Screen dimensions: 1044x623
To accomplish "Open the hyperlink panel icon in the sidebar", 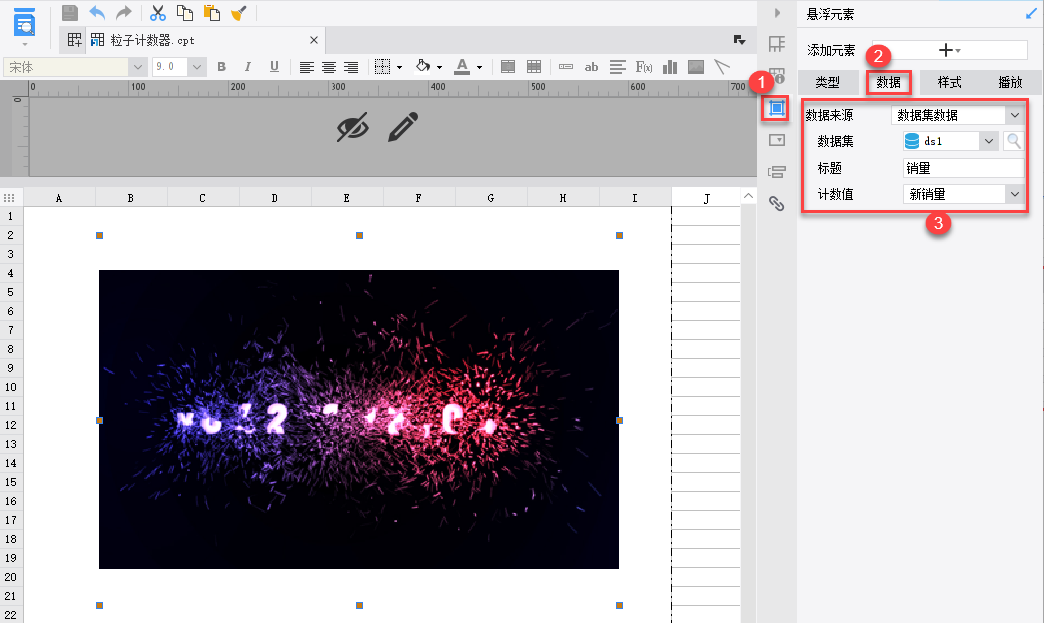I will [x=776, y=204].
